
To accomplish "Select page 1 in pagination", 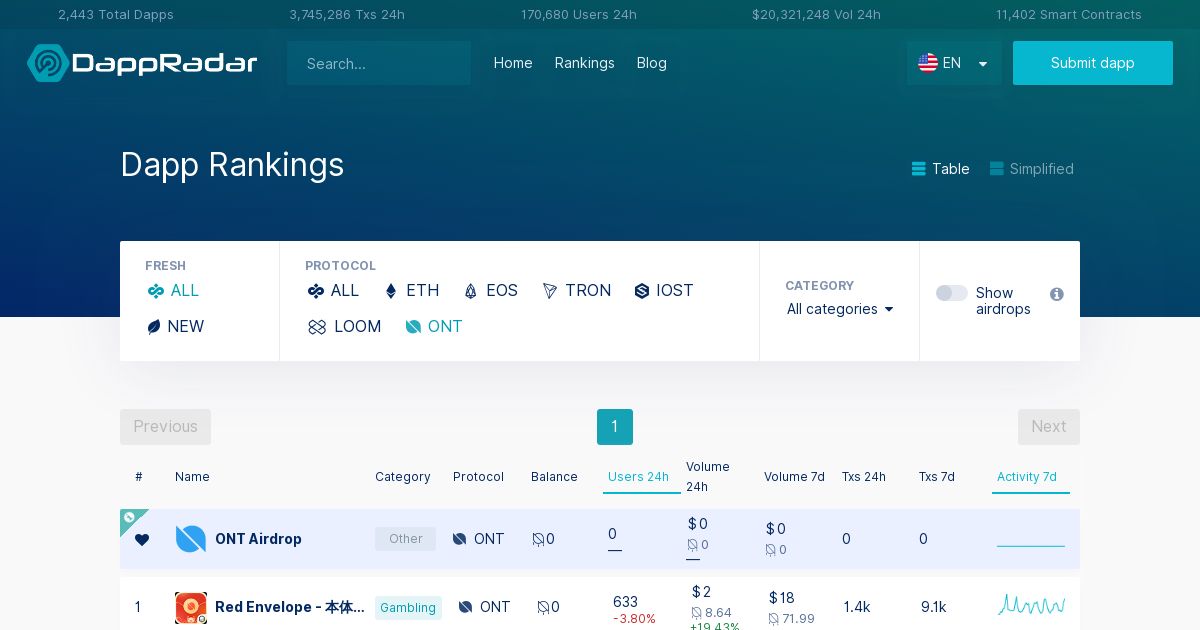I will (x=615, y=427).
